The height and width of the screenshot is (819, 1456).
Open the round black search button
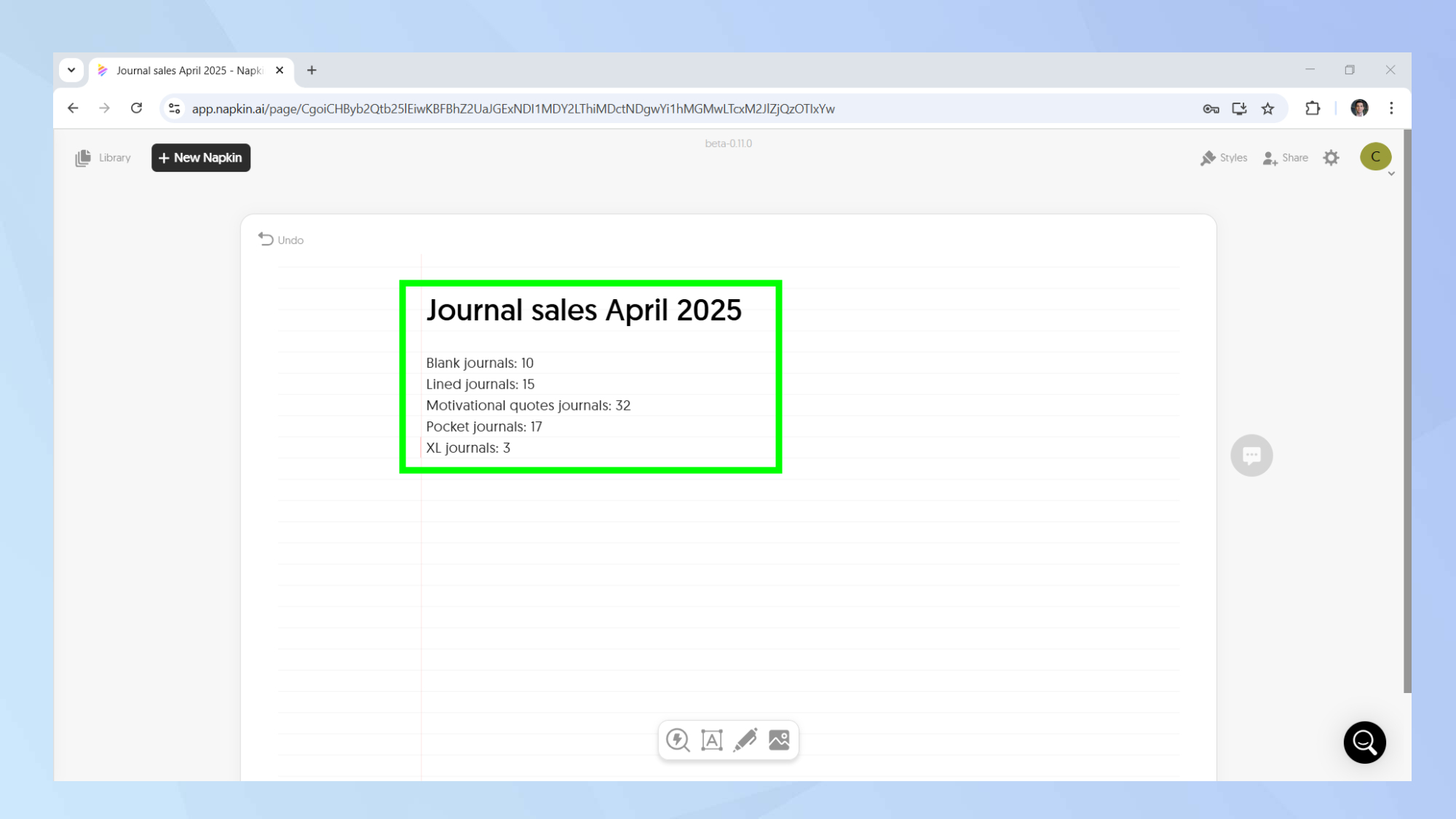[1364, 743]
